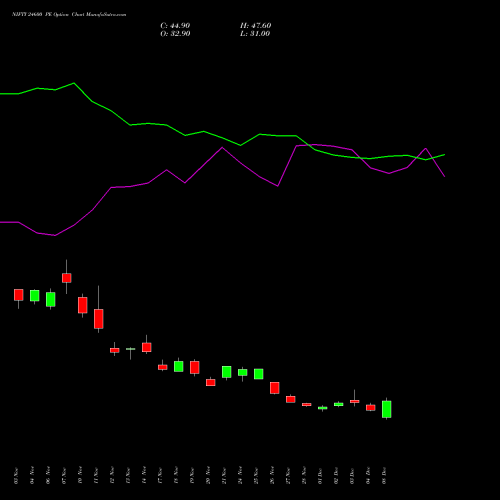Select the 27 Nov date label

pyautogui.click(x=288, y=476)
